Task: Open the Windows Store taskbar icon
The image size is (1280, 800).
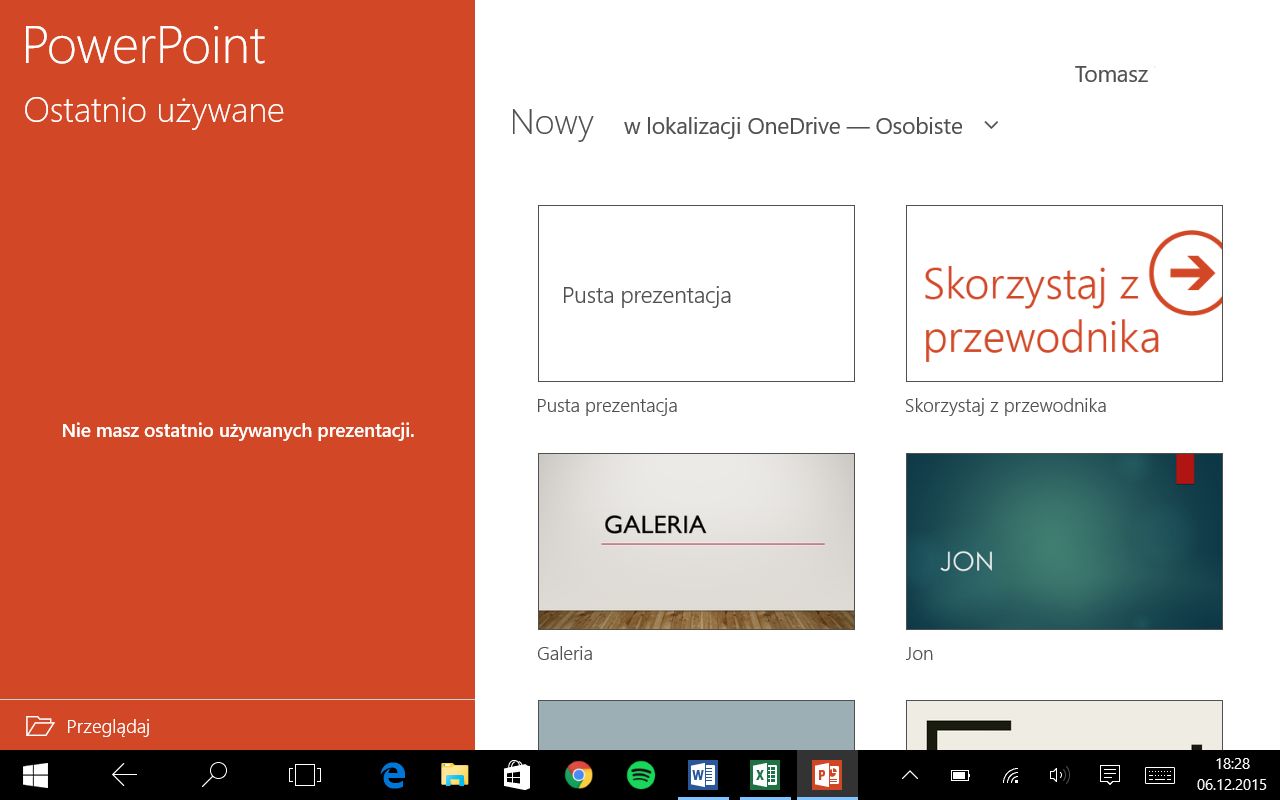Action: [516, 775]
